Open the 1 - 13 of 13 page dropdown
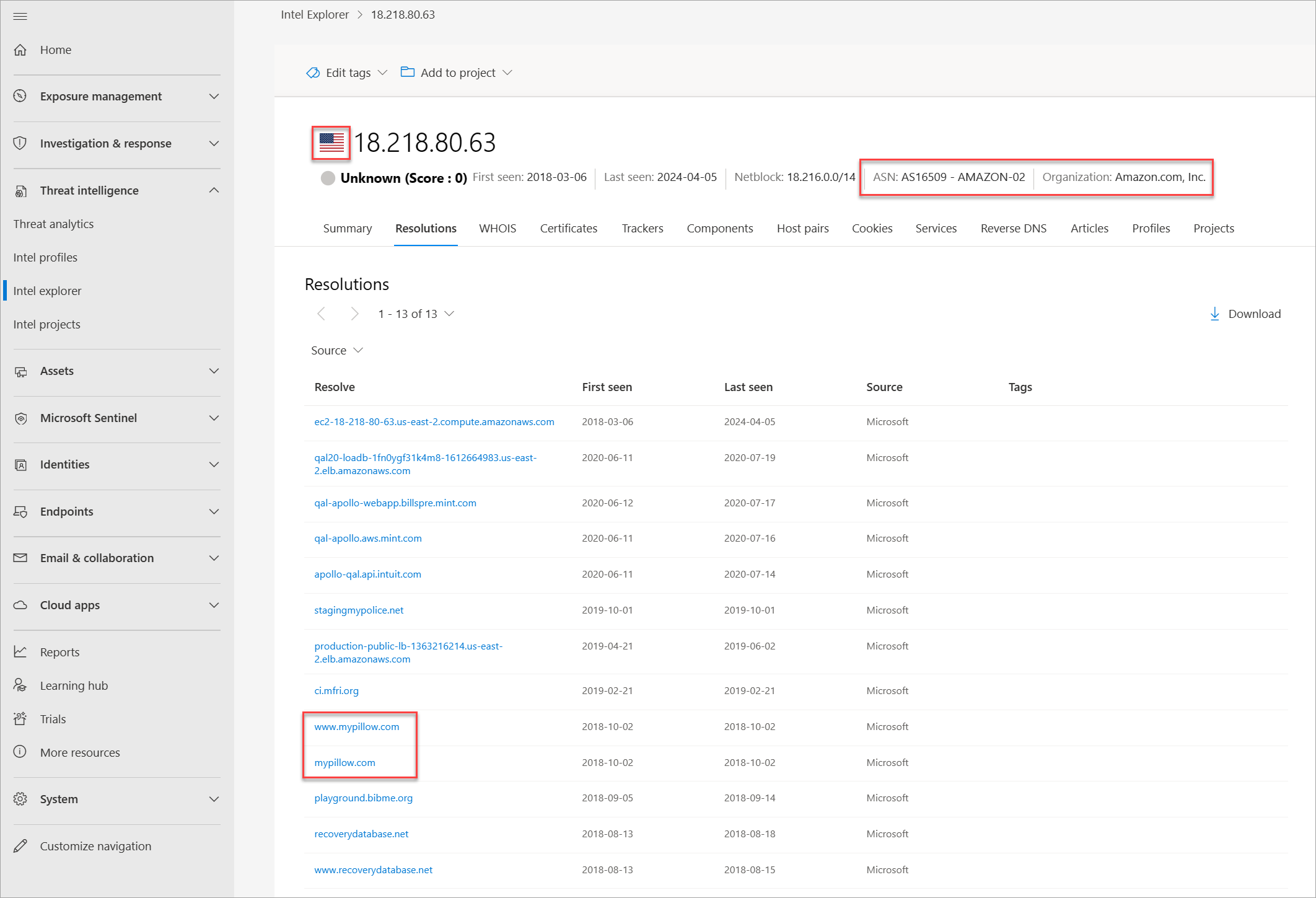This screenshot has width=1316, height=898. coord(449,314)
